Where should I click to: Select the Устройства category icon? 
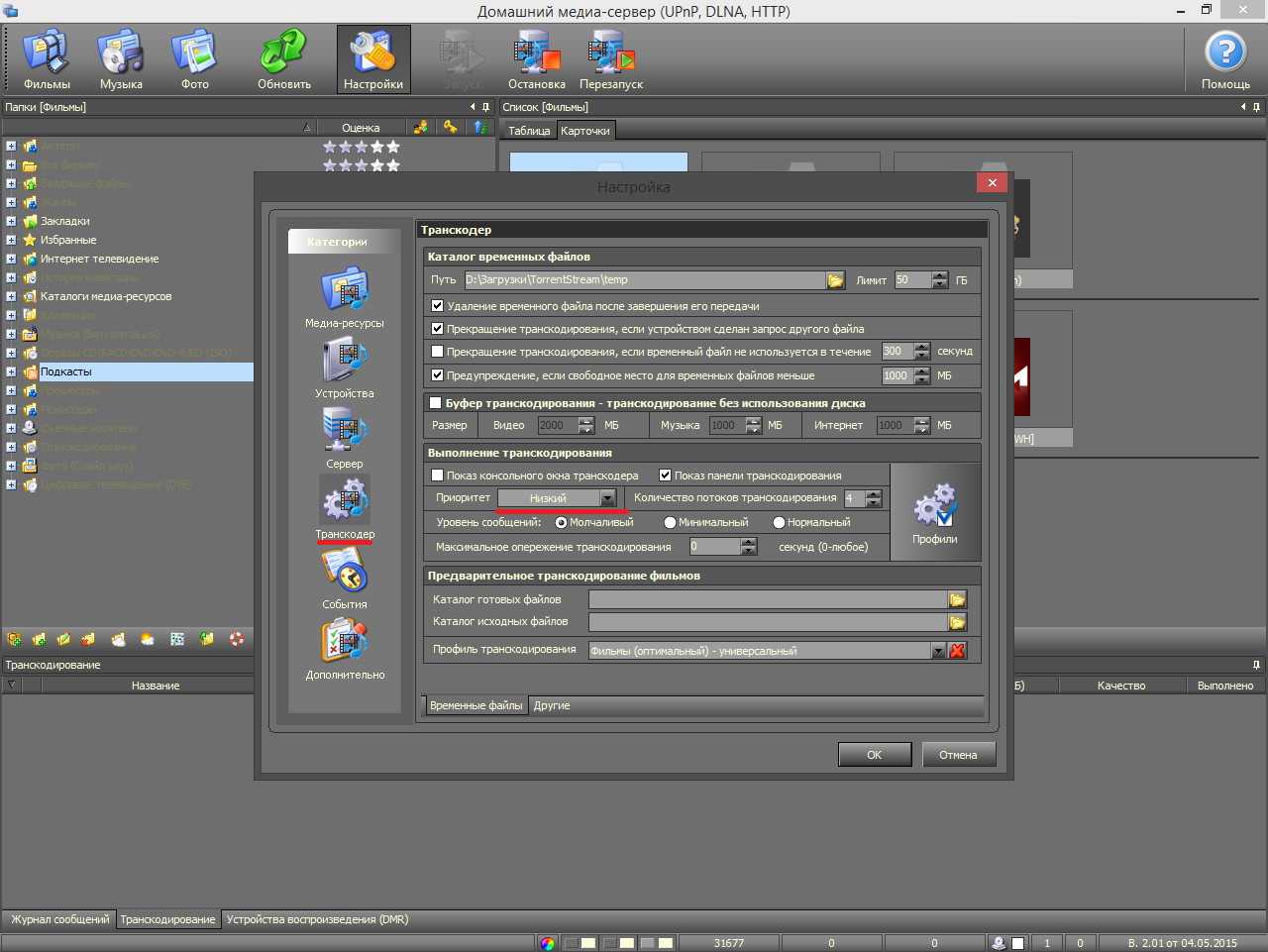point(344,364)
